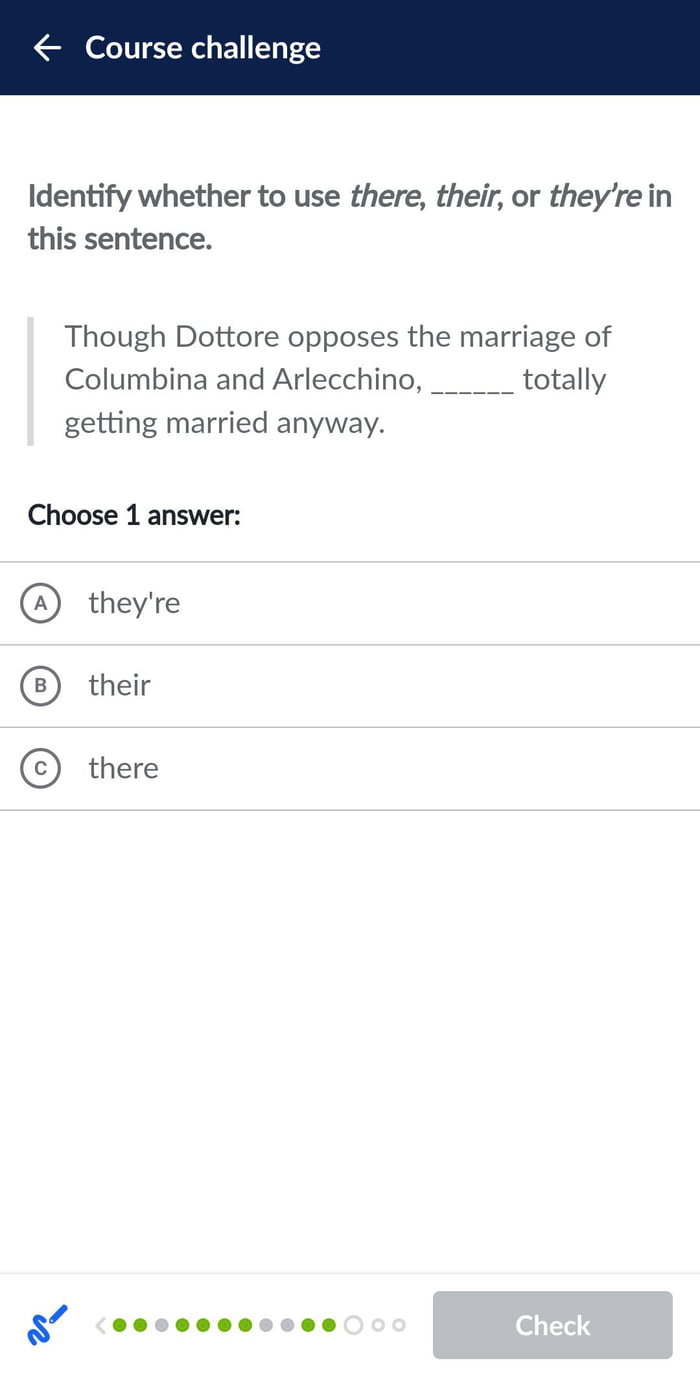Choose the answer text "there"

coord(123,768)
